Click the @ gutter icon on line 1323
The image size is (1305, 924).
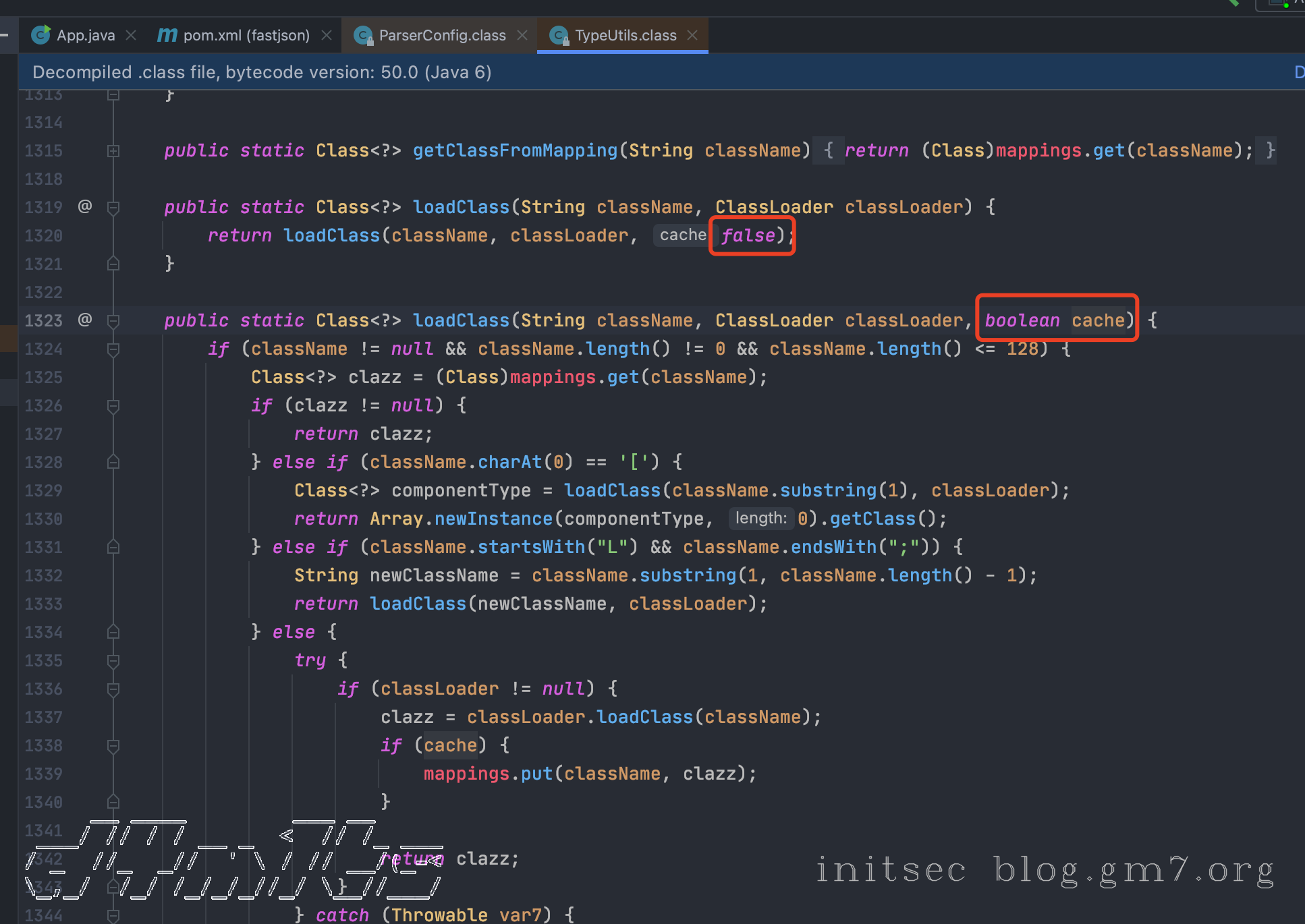click(85, 320)
